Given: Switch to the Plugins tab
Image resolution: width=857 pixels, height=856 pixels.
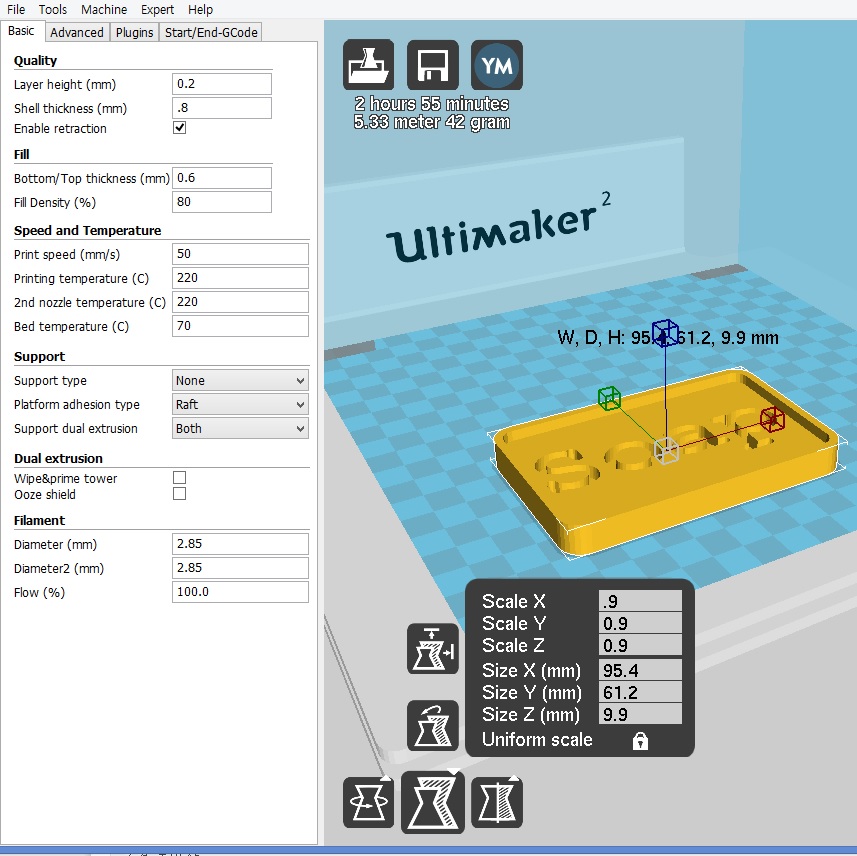Looking at the screenshot, I should (x=134, y=32).
